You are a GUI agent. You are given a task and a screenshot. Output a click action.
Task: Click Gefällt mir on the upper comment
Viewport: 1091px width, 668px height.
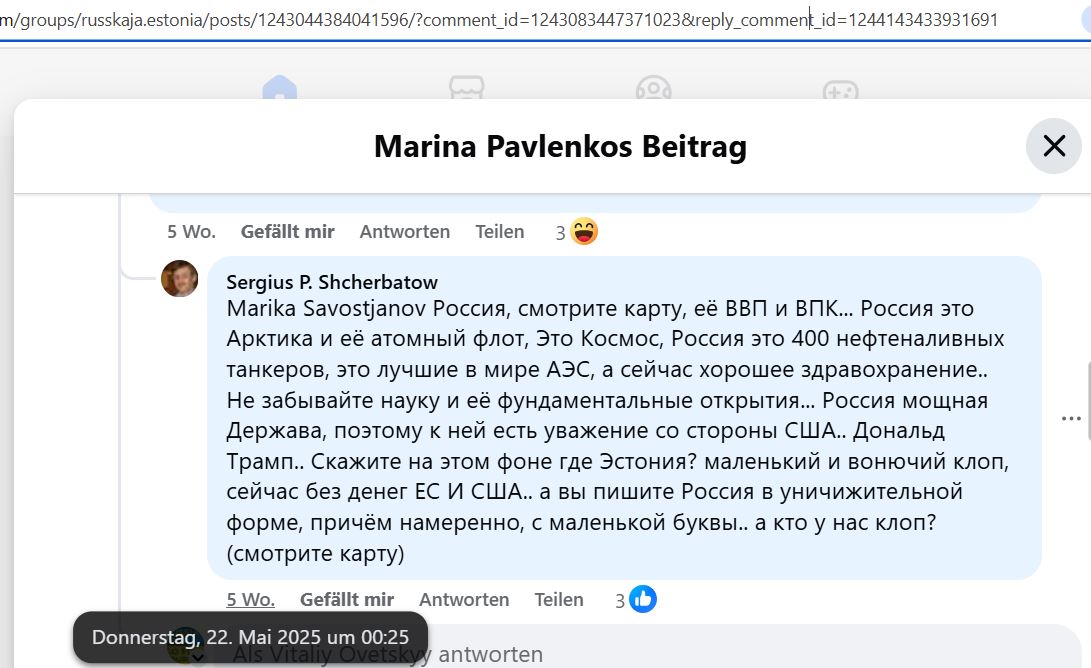pos(287,231)
